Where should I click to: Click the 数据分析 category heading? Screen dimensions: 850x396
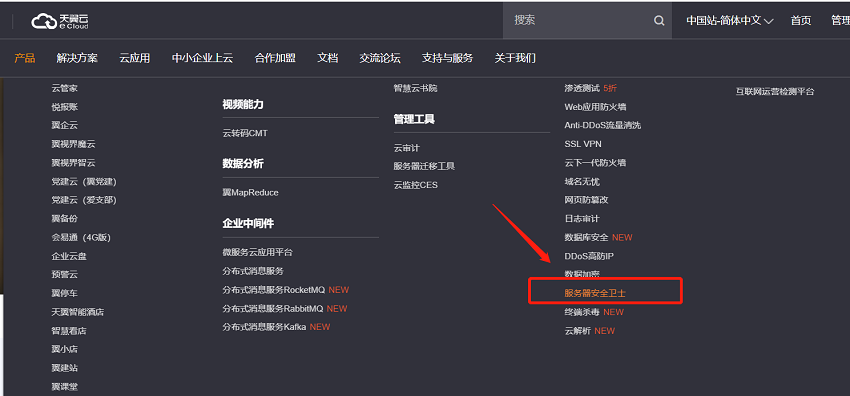[243, 164]
